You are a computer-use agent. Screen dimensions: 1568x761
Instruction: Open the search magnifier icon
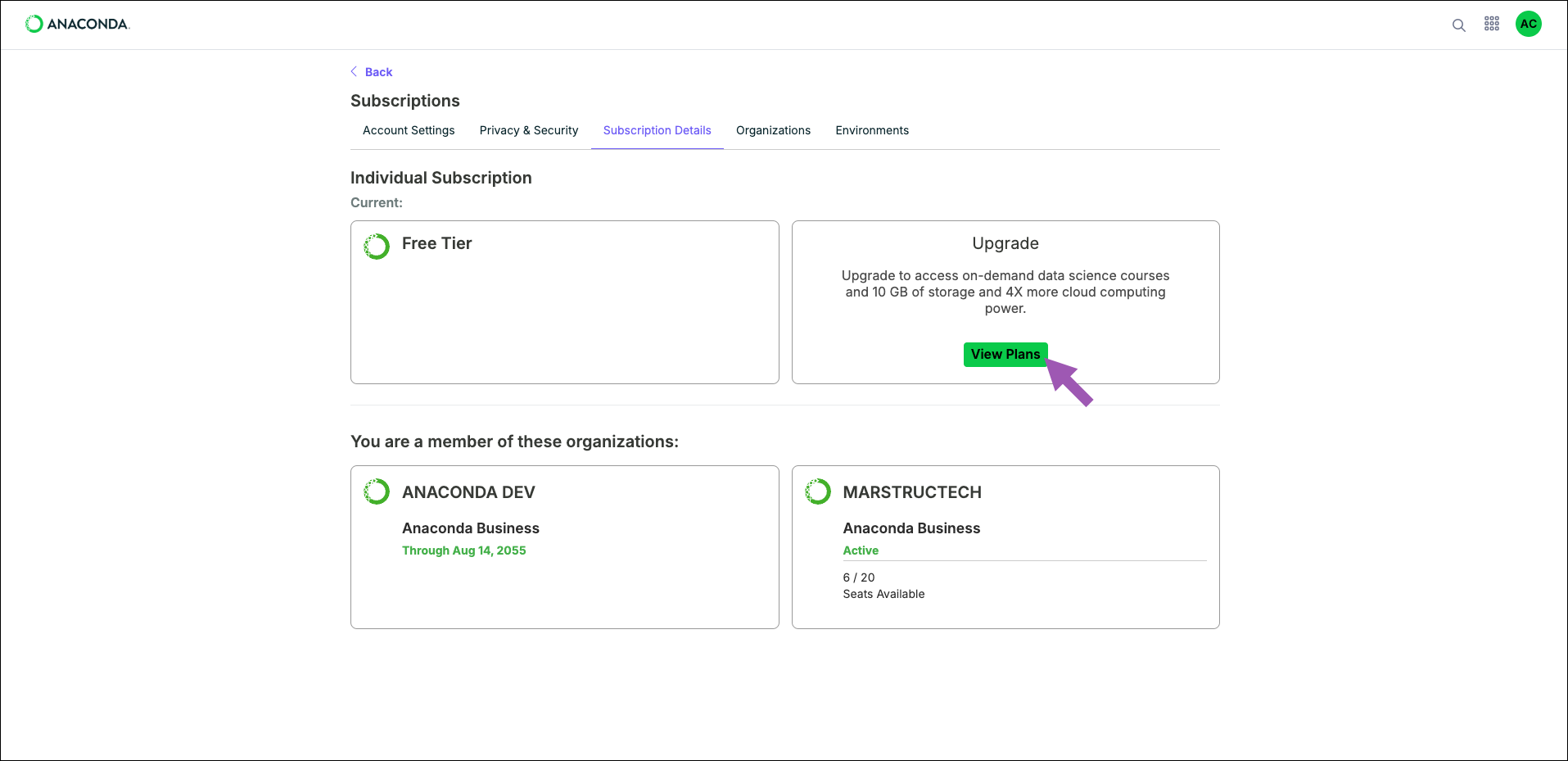tap(1458, 25)
